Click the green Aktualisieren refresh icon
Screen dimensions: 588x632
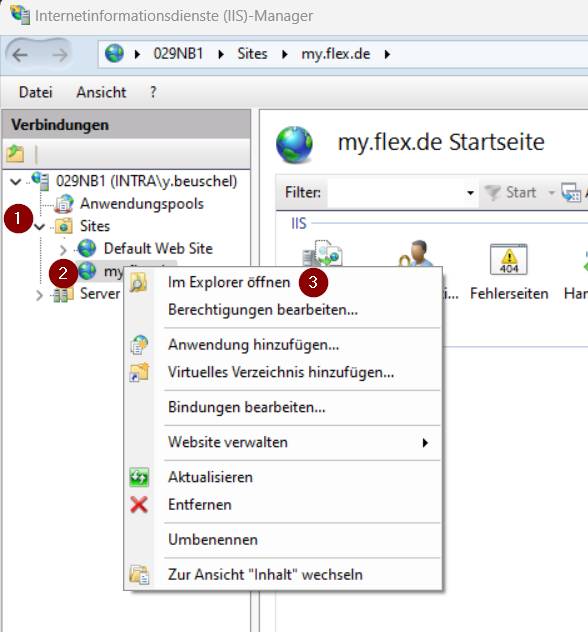(139, 477)
